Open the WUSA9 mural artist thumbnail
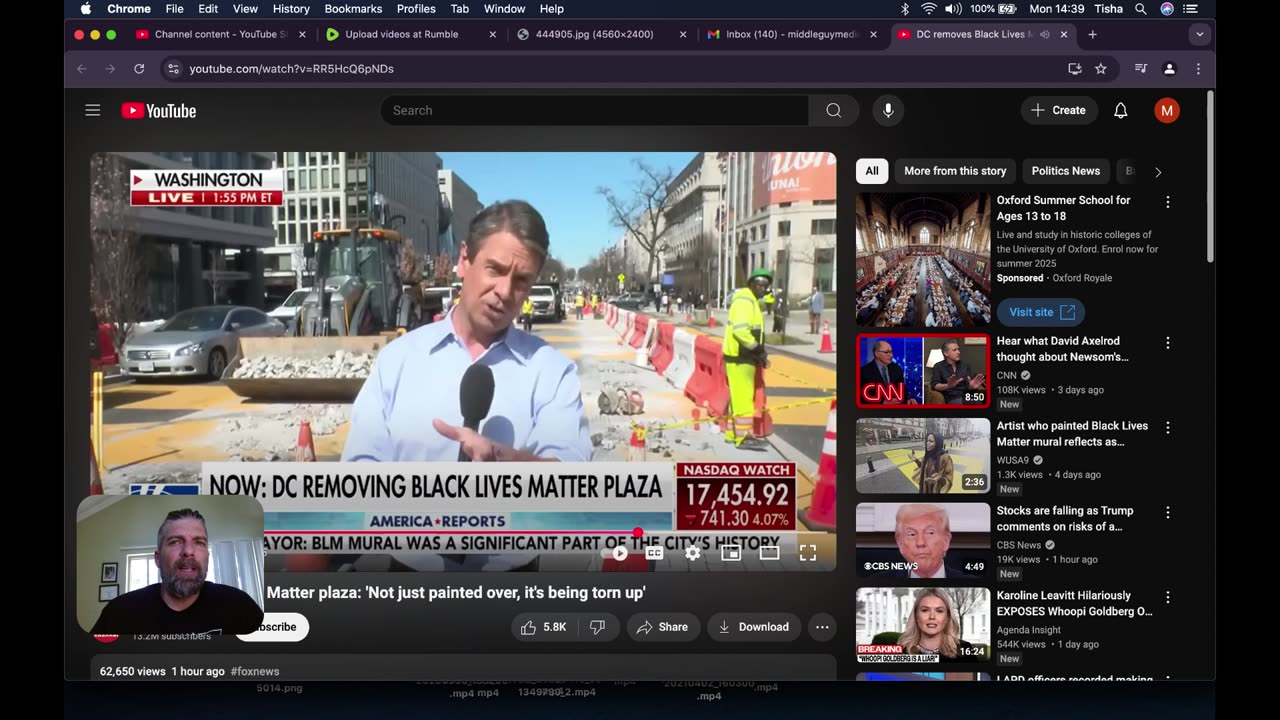 (x=923, y=456)
